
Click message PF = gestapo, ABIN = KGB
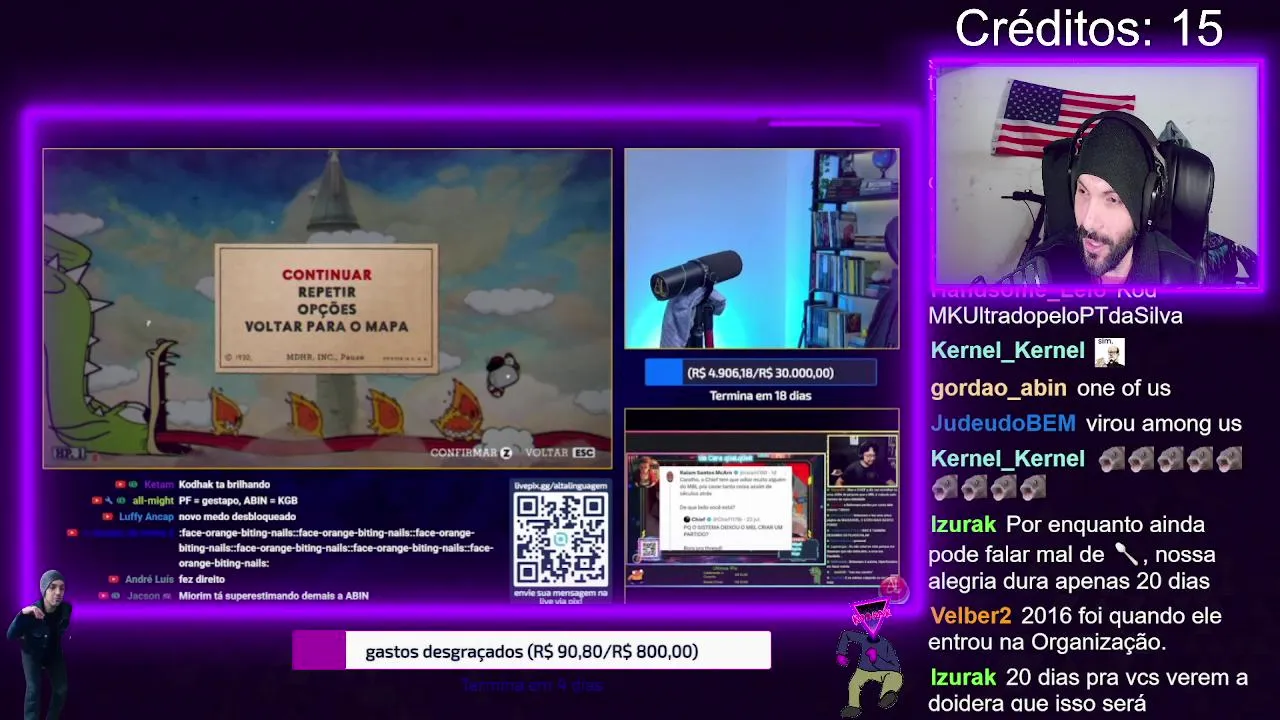coord(238,500)
